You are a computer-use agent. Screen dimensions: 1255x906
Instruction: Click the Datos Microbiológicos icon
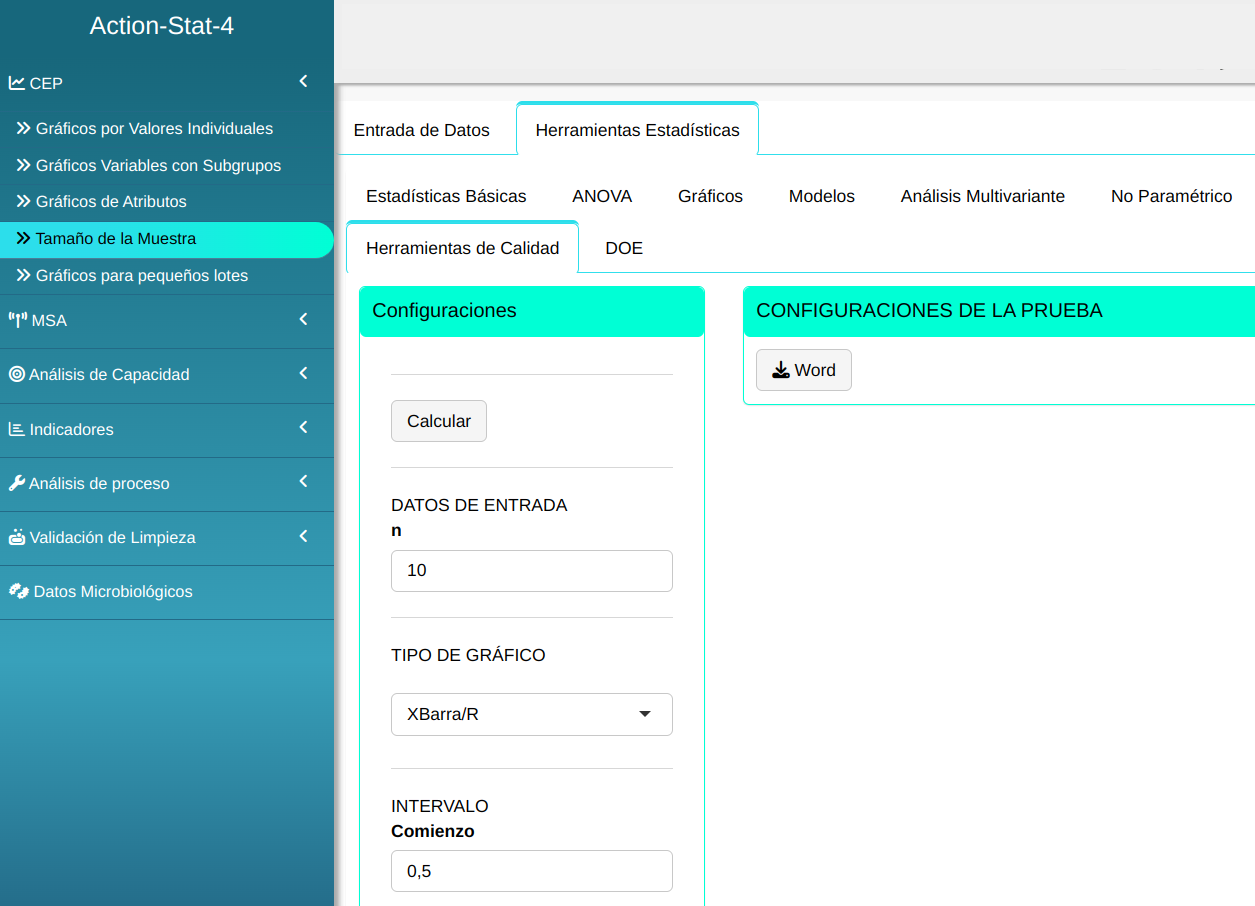[18, 591]
